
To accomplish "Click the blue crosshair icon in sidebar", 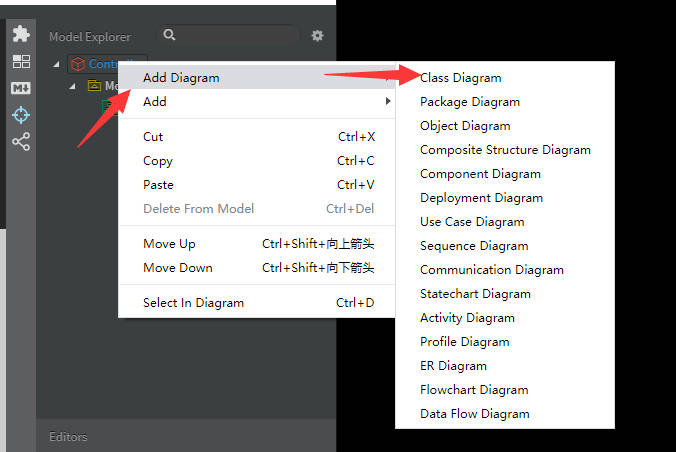I will tap(20, 115).
